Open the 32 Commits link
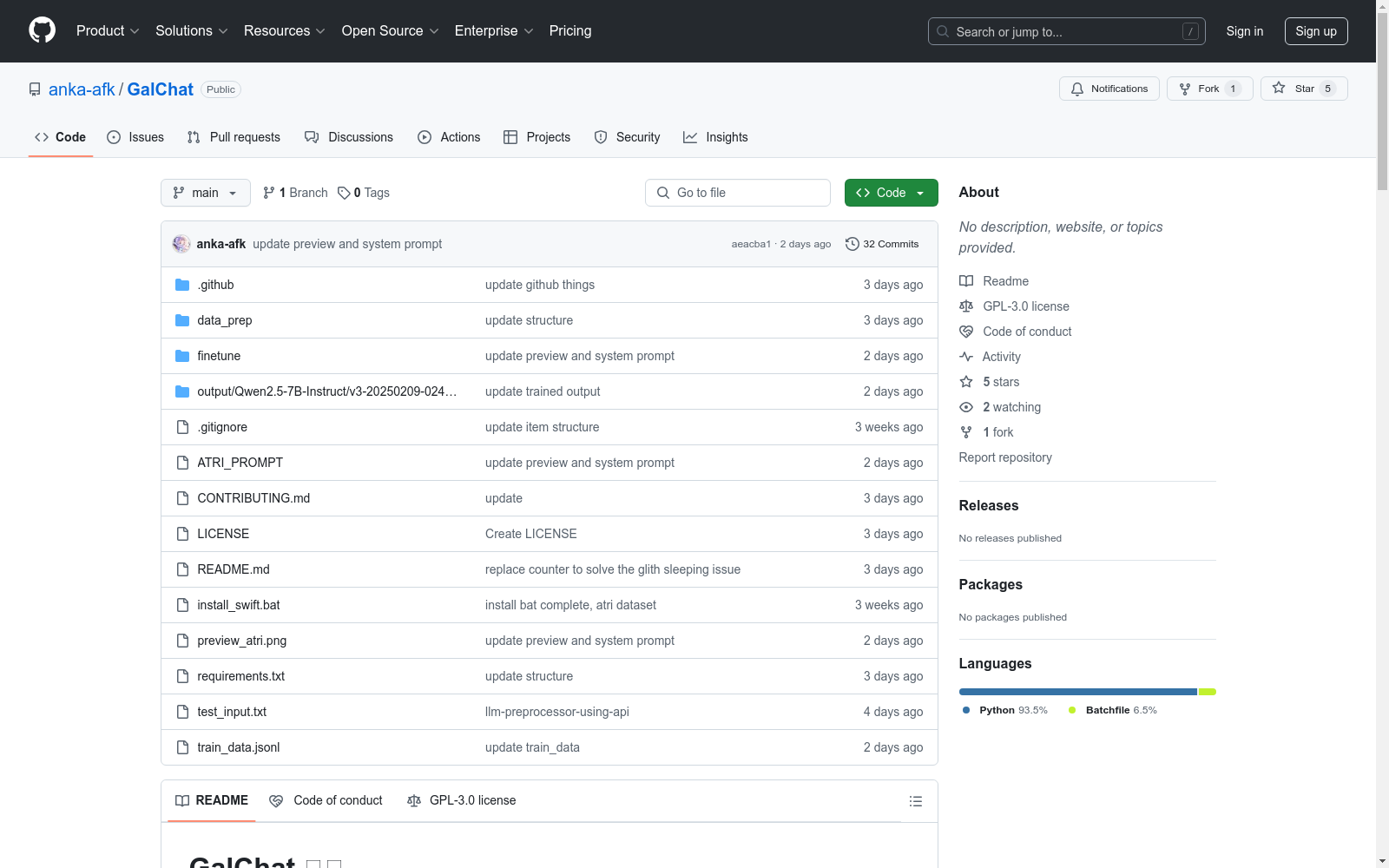The height and width of the screenshot is (868, 1389). tap(882, 244)
